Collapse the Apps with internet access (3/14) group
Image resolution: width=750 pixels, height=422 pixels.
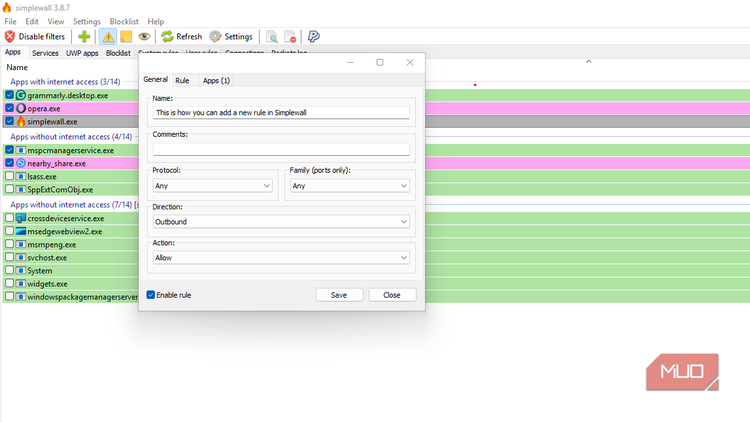[x=65, y=82]
